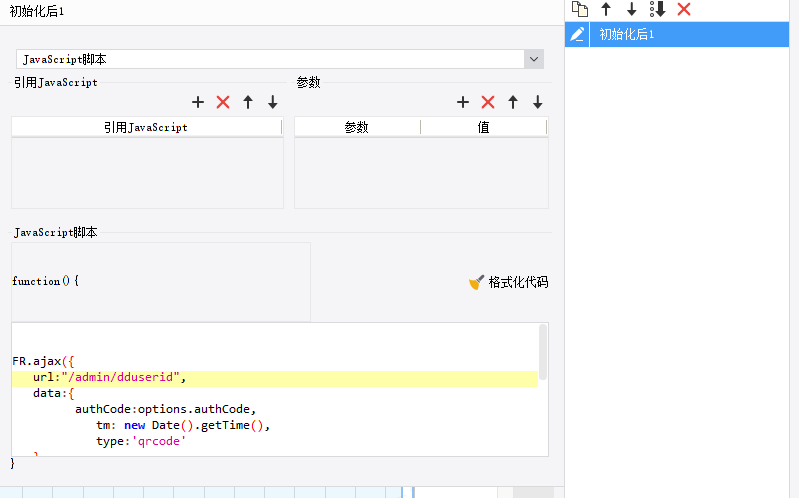Delete the selected event with red X
The width and height of the screenshot is (799, 498).
pos(684,9)
